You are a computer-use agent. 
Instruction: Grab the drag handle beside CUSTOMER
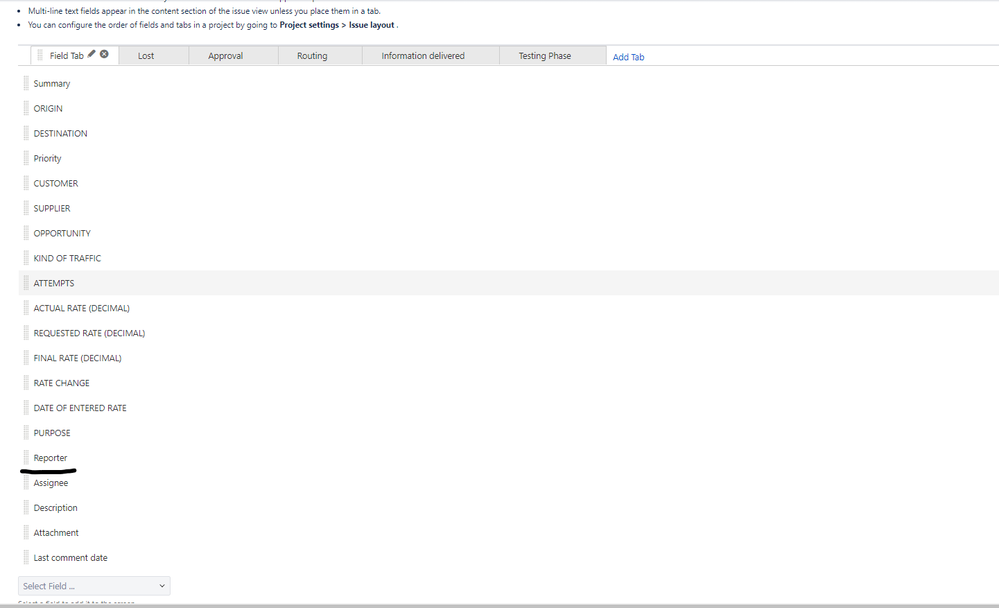pos(26,183)
